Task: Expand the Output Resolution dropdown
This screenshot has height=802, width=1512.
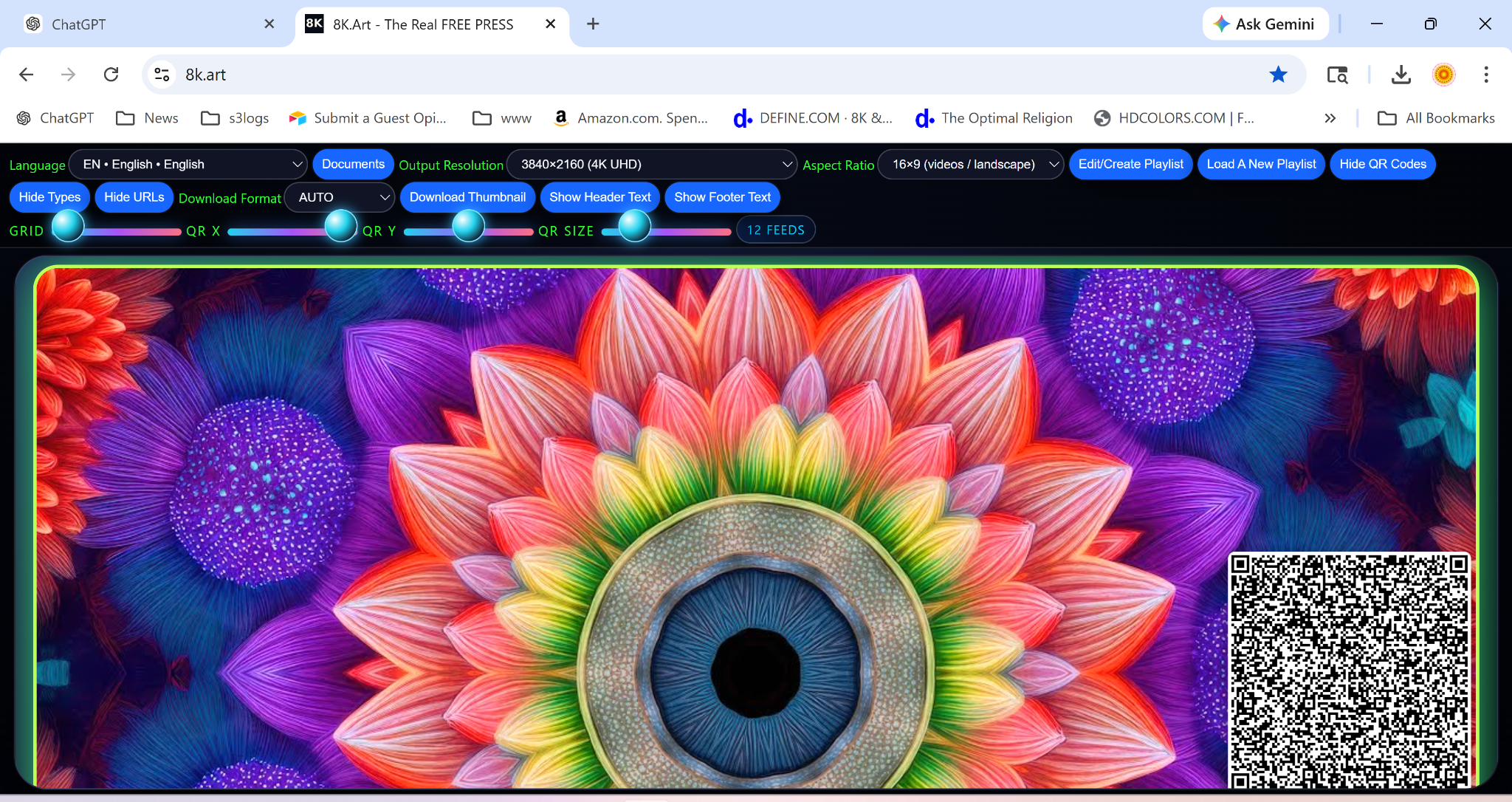Action: [x=652, y=164]
